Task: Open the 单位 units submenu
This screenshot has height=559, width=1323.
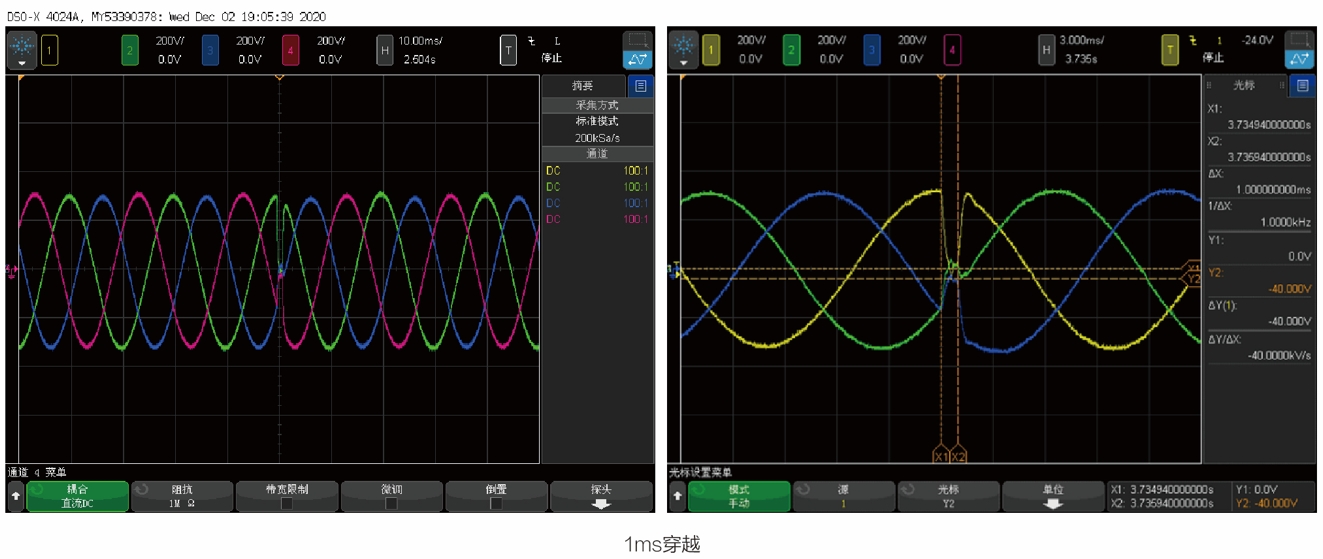Action: (x=1053, y=497)
